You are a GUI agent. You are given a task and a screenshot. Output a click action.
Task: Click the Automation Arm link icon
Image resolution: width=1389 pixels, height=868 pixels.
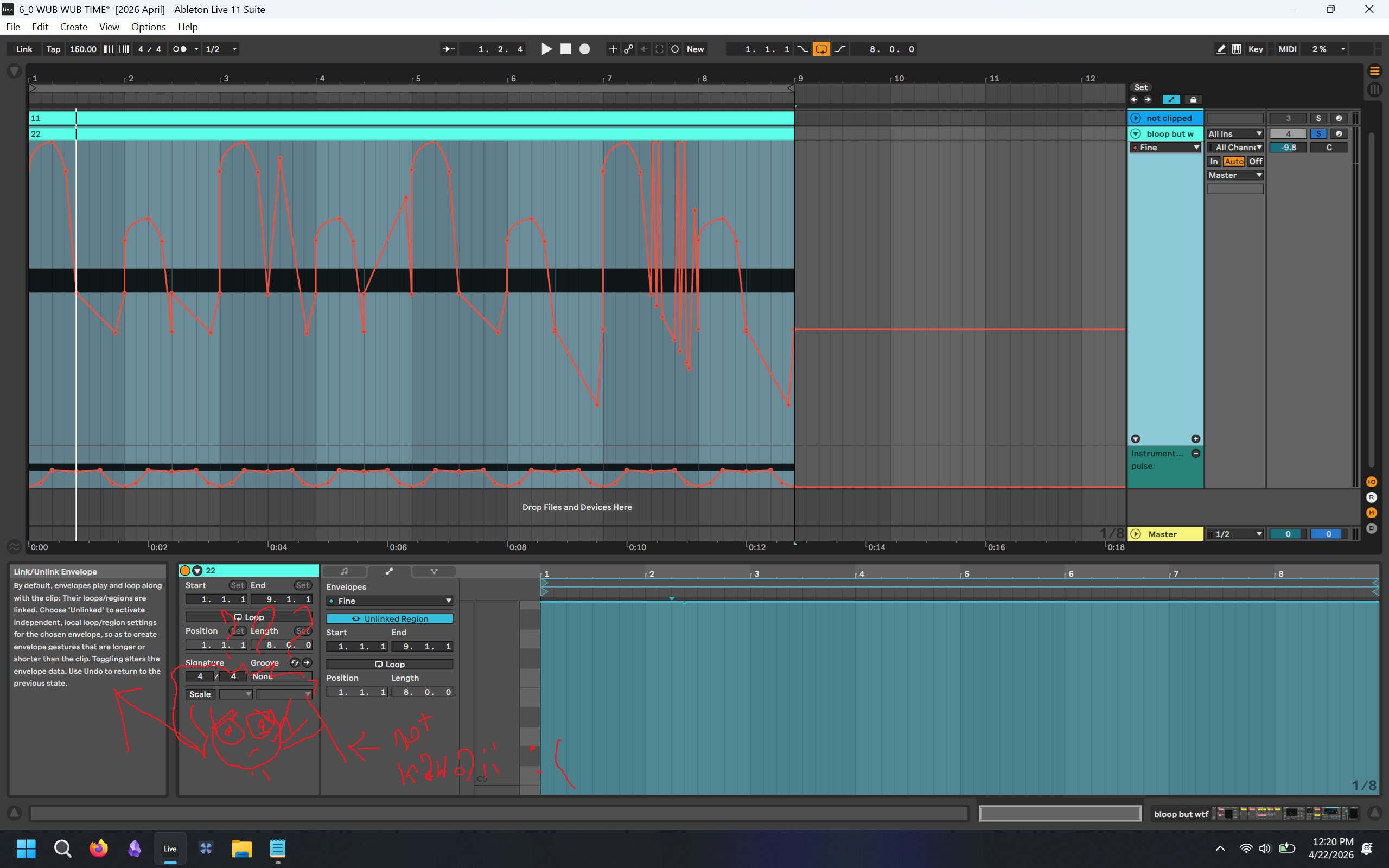tap(628, 49)
